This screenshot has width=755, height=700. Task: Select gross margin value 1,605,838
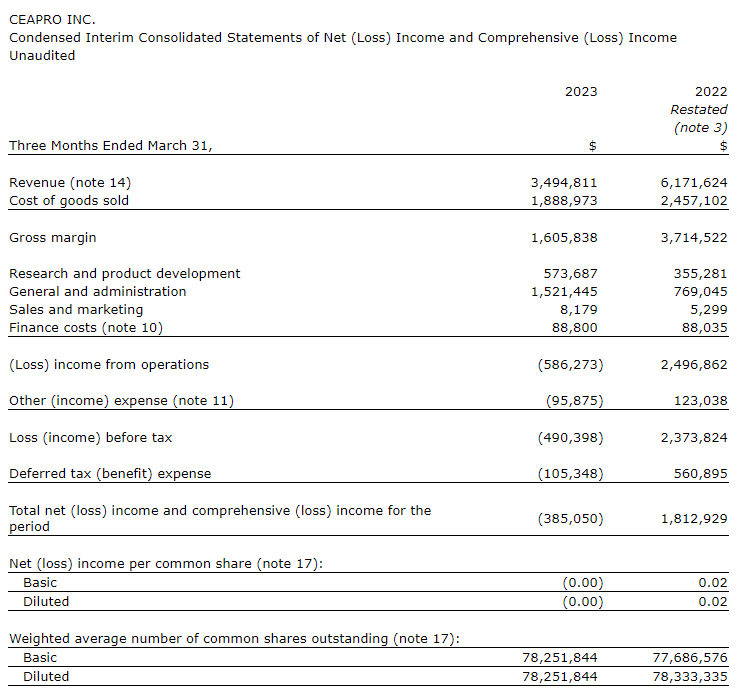coord(564,238)
